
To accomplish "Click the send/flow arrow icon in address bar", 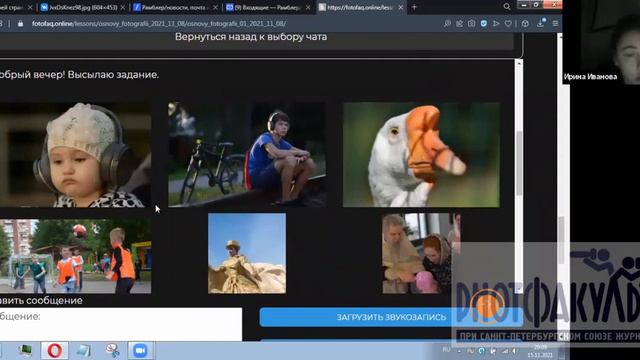I will point(496,24).
